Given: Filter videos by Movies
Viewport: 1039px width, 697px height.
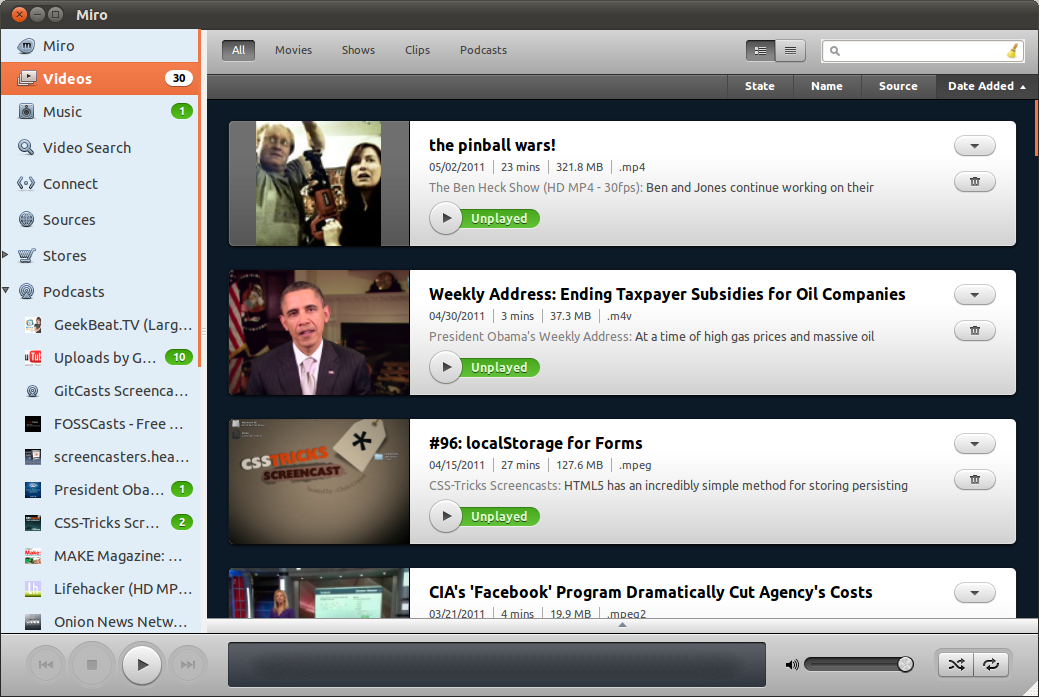Looking at the screenshot, I should click(294, 50).
